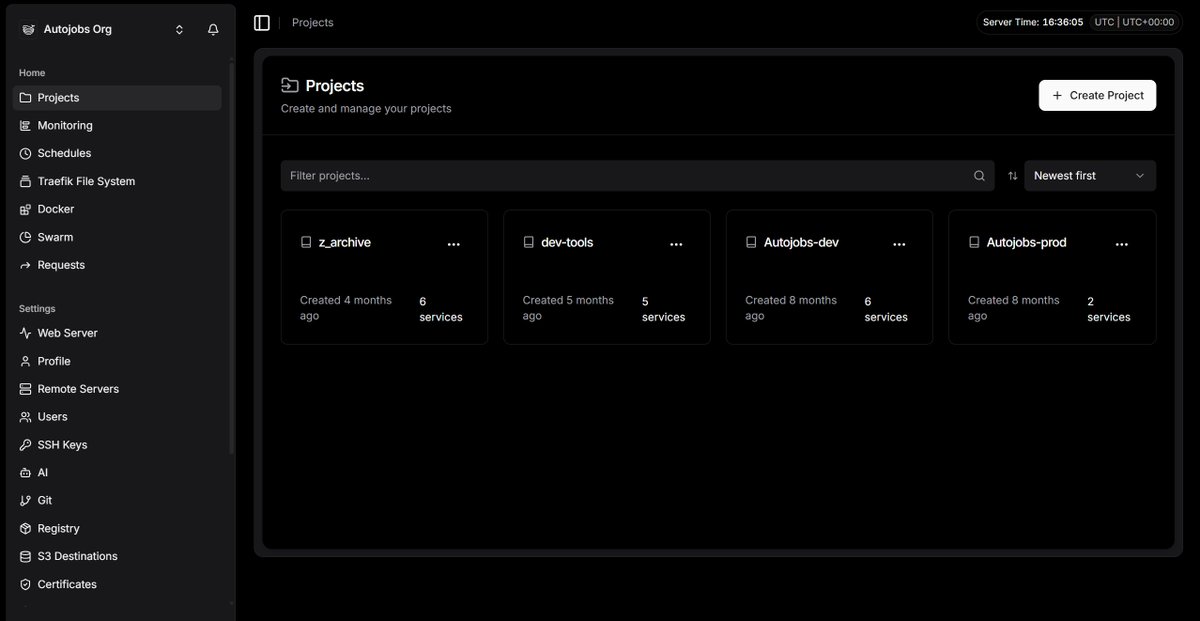Open the Autojobs-prod project
Screen dimensions: 1200x621
tap(1052, 277)
